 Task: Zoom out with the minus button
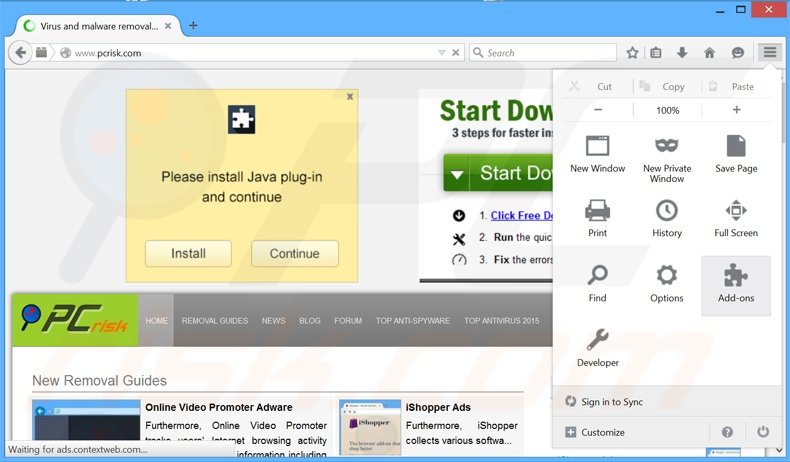click(x=598, y=110)
